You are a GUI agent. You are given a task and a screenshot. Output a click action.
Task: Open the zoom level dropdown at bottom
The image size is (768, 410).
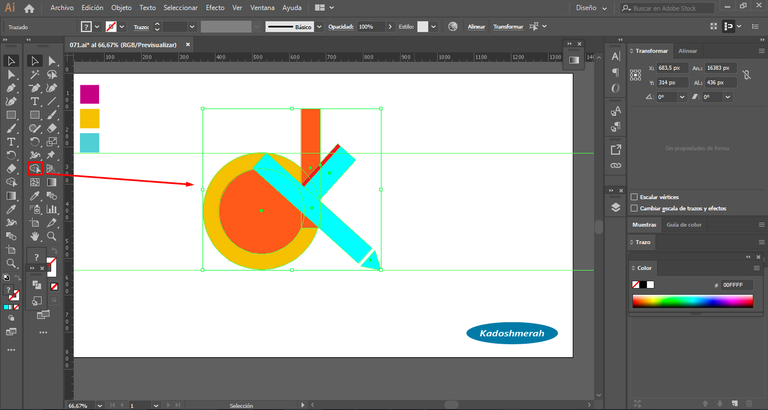(100, 406)
